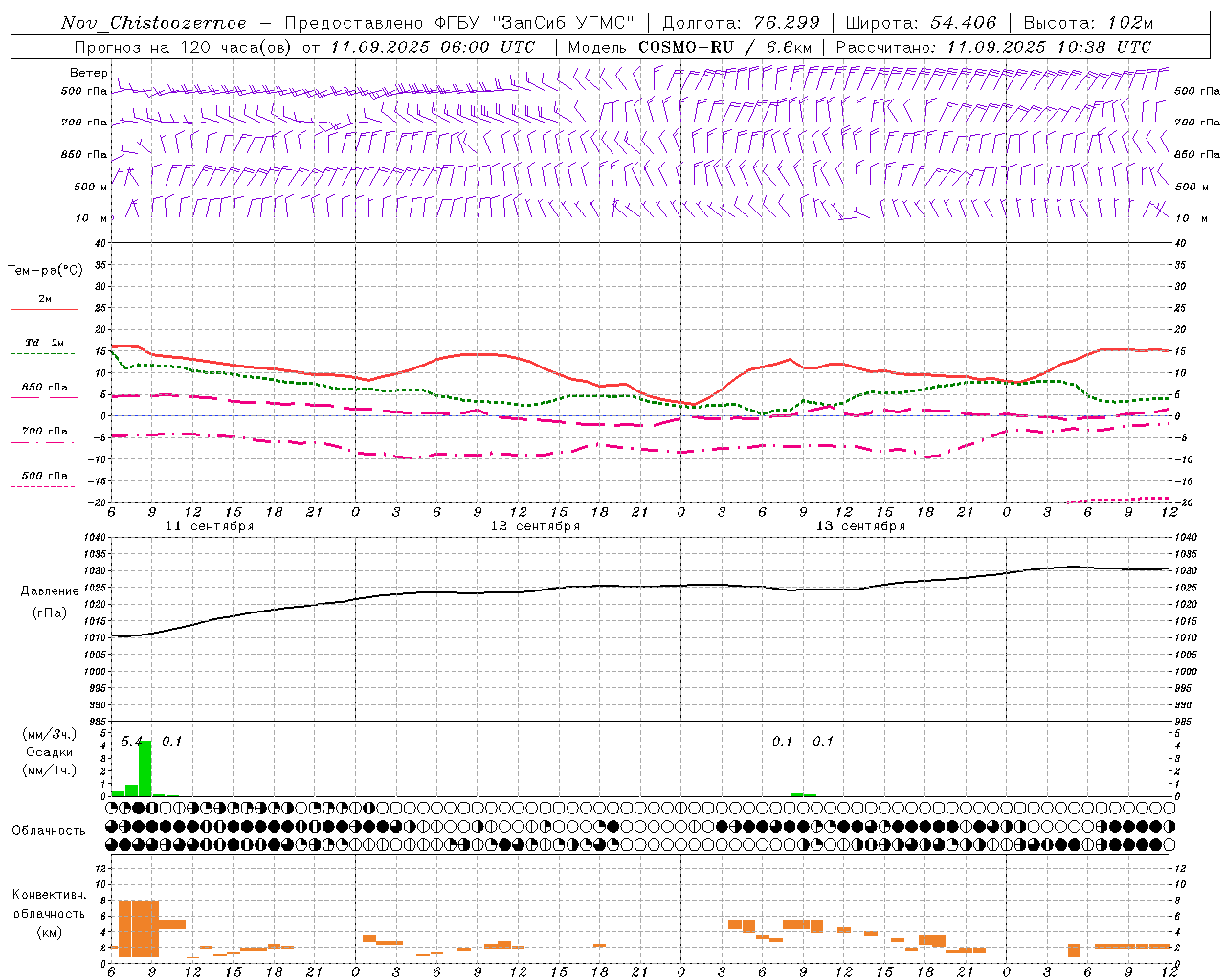The width and height of the screenshot is (1225, 980).
Task: Select the text ФГБУ "ЗапСиб УГМС"
Action: click(x=536, y=23)
